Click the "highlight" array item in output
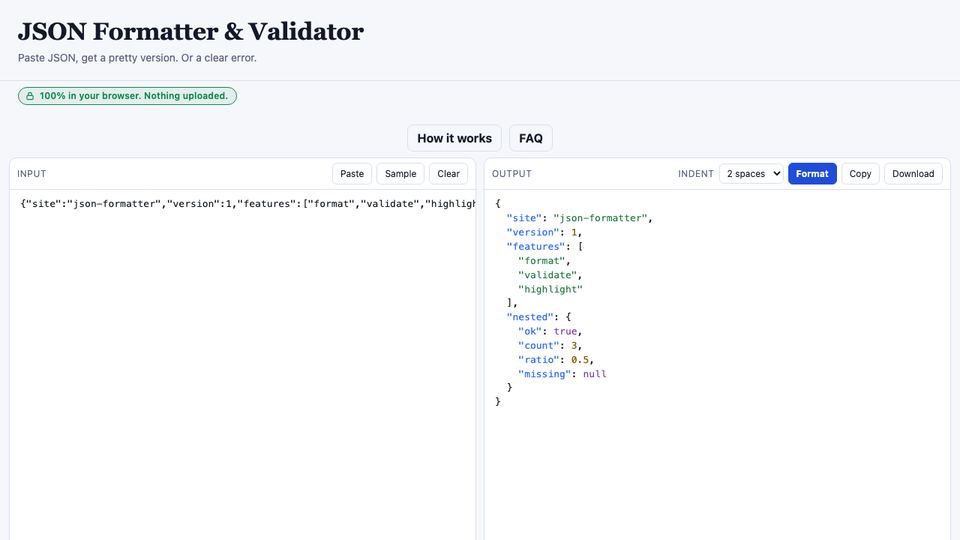The height and width of the screenshot is (540, 960). pyautogui.click(x=550, y=289)
